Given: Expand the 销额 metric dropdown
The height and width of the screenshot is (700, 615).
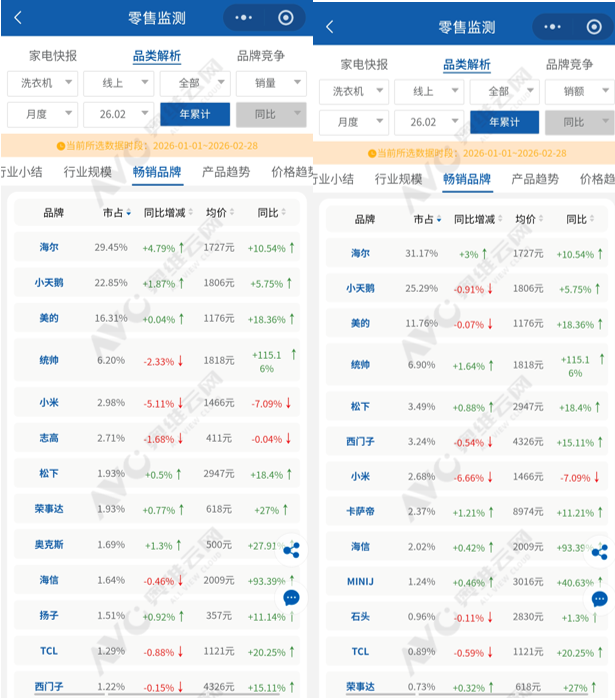Looking at the screenshot, I should coord(580,91).
